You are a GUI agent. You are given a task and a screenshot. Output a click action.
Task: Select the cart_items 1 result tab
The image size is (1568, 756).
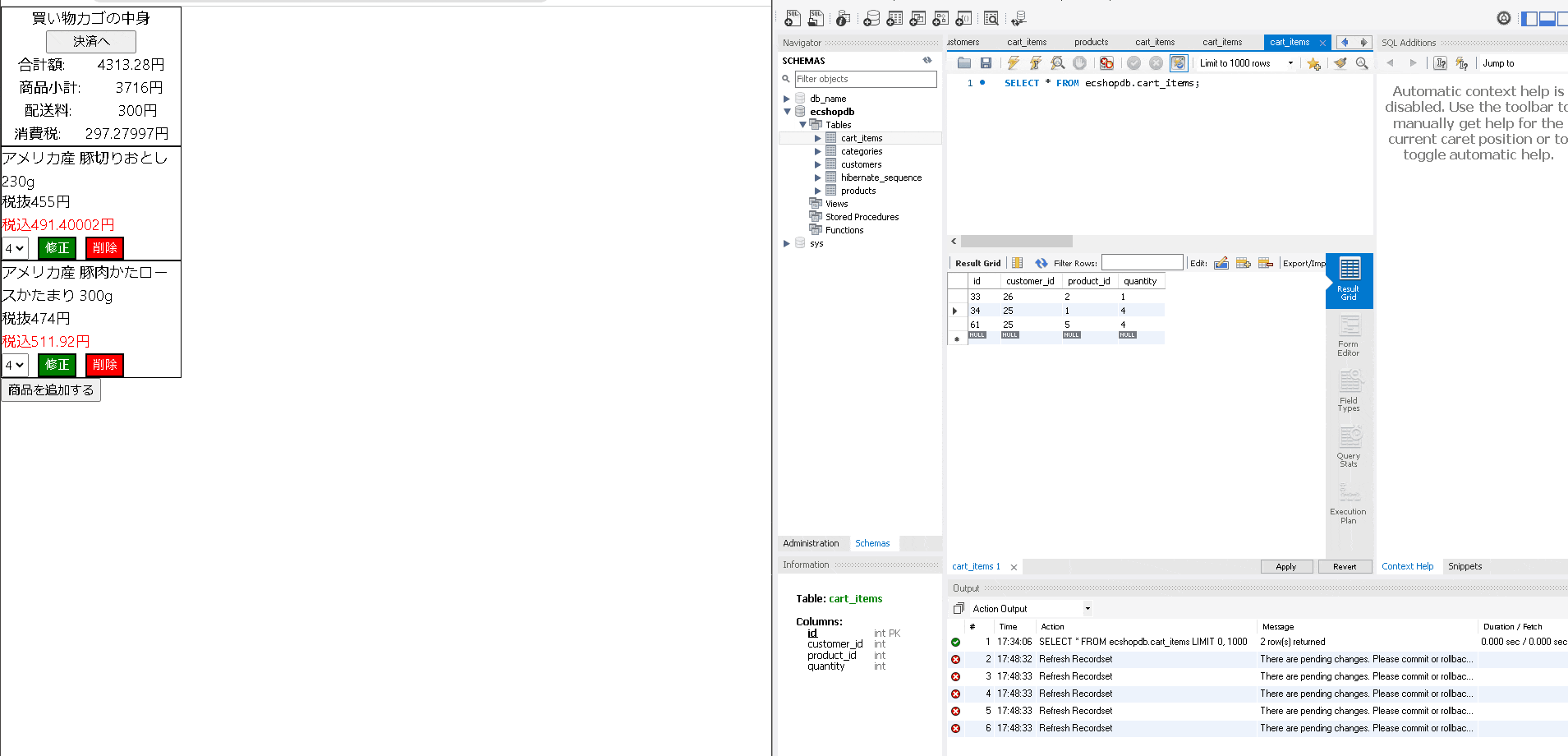tap(976, 566)
